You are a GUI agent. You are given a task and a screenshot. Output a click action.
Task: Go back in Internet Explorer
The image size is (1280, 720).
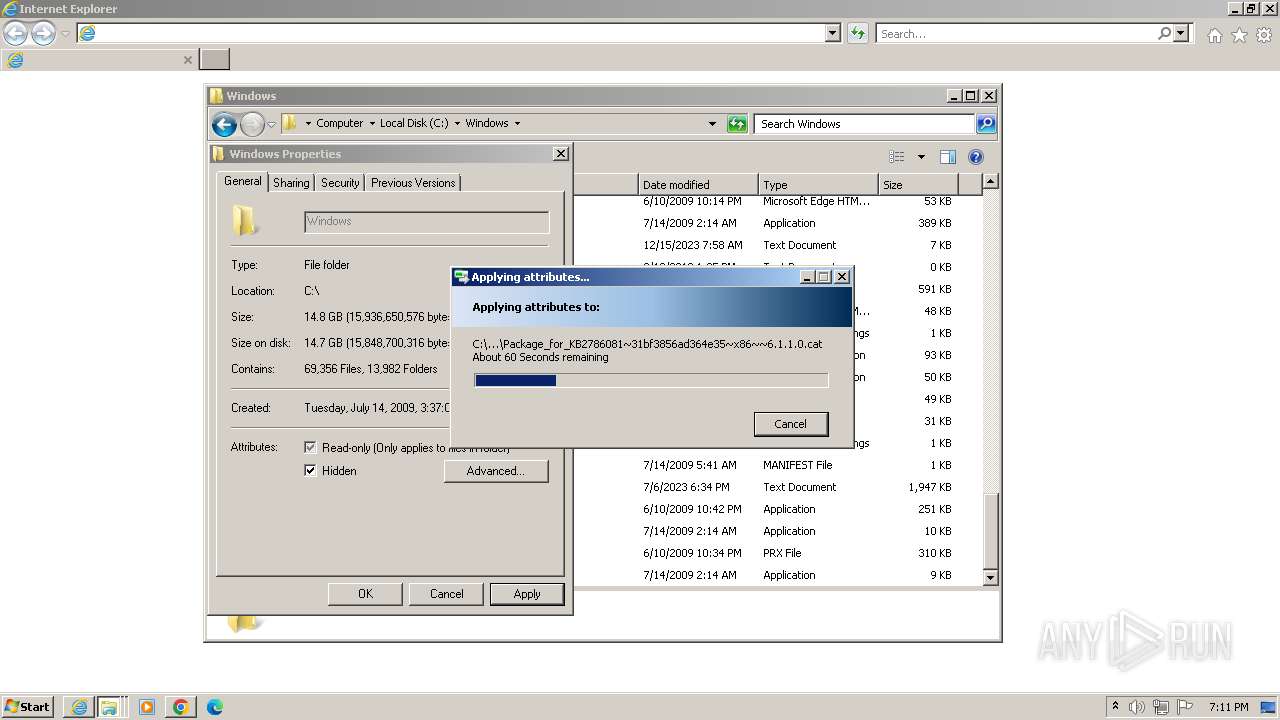(15, 34)
